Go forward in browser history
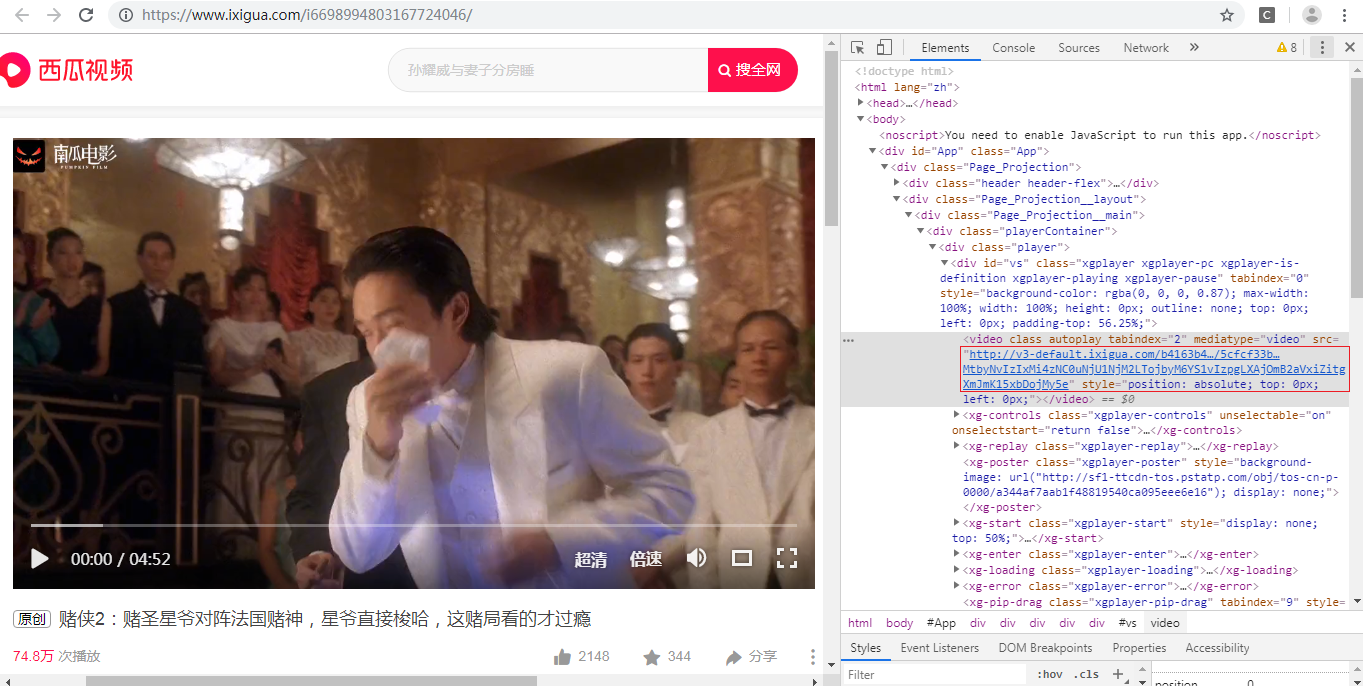Image resolution: width=1363 pixels, height=686 pixels. (54, 15)
